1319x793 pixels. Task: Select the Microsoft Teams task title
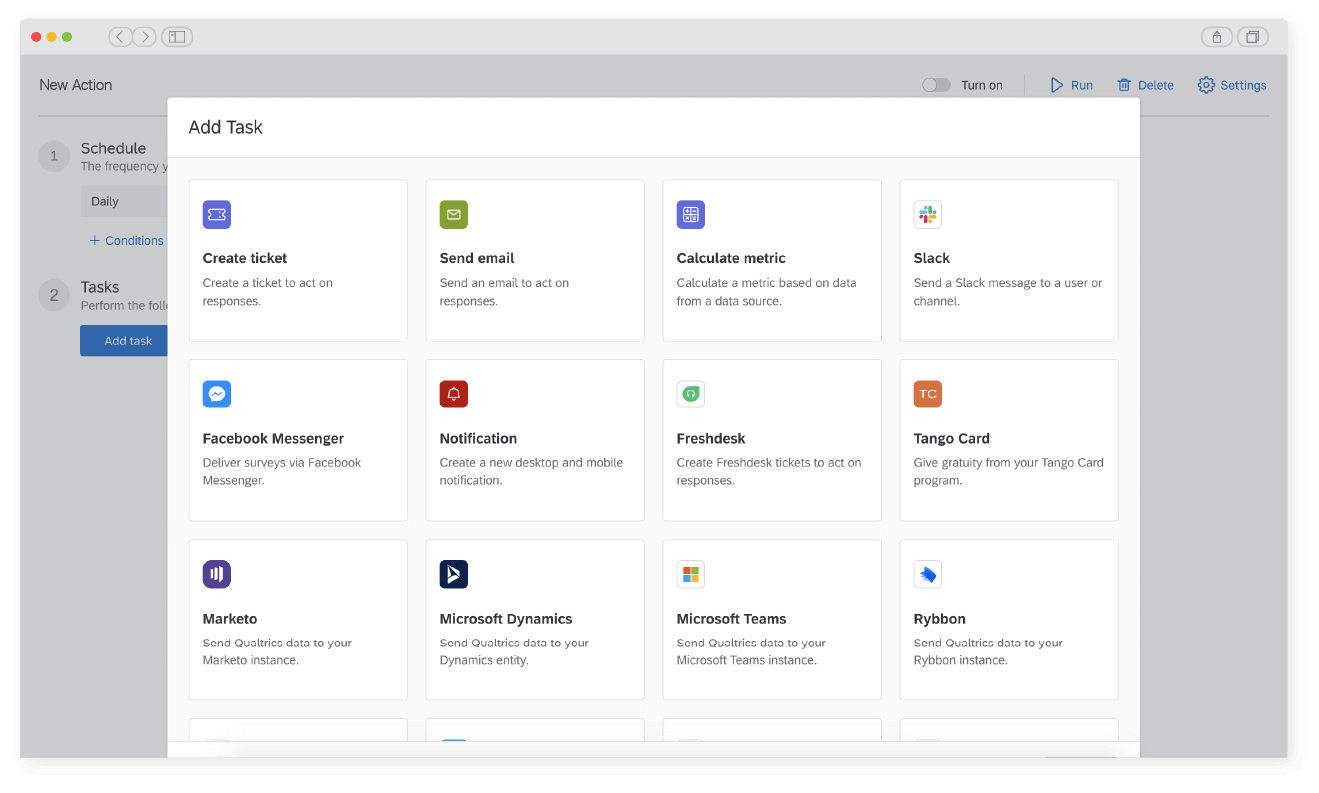tap(732, 619)
